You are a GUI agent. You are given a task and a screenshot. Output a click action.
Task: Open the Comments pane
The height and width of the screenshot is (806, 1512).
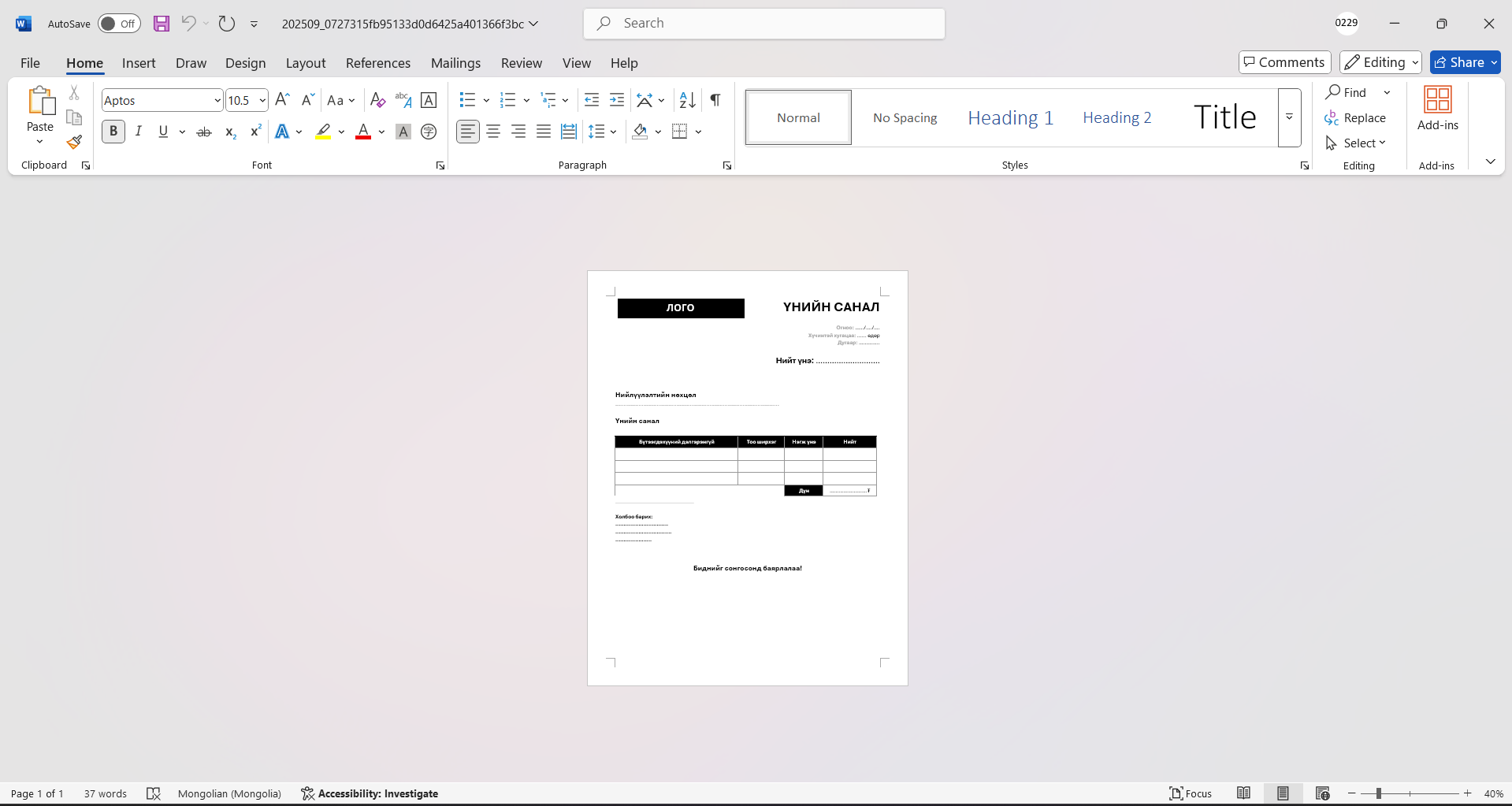(1285, 62)
